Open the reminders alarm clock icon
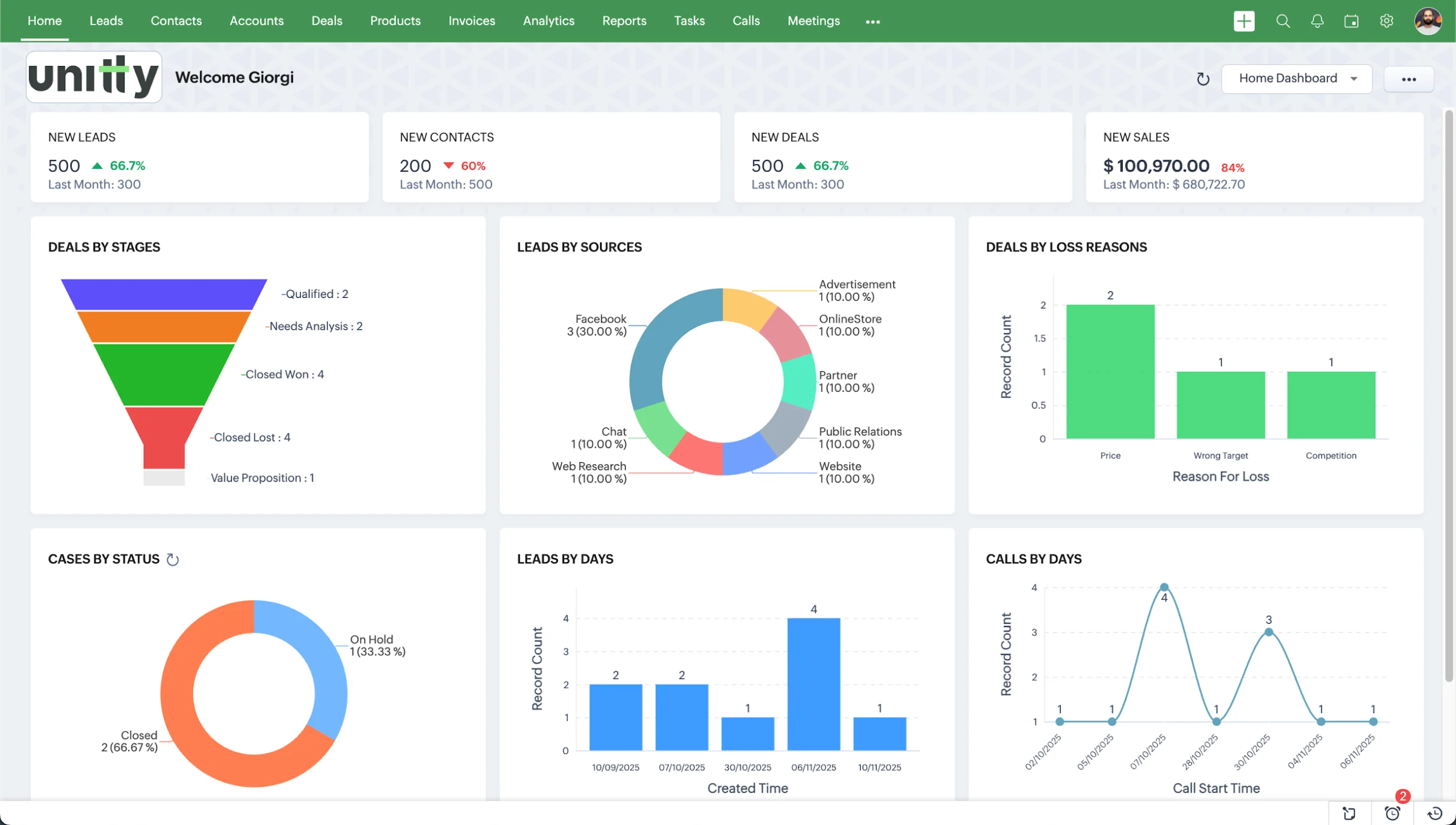1456x825 pixels. (x=1392, y=813)
